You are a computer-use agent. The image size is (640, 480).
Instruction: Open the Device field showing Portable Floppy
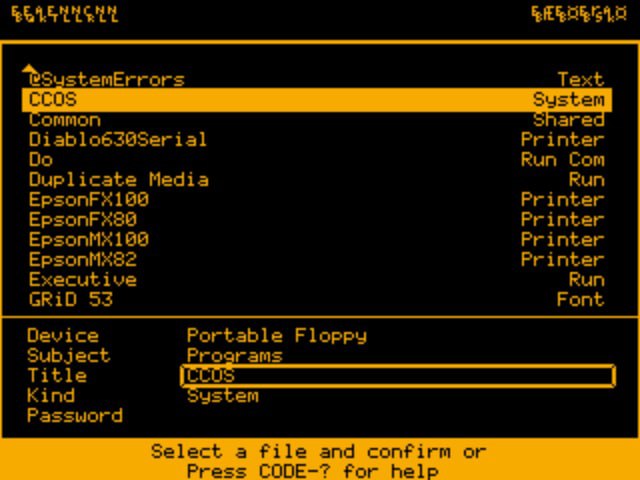pos(277,336)
